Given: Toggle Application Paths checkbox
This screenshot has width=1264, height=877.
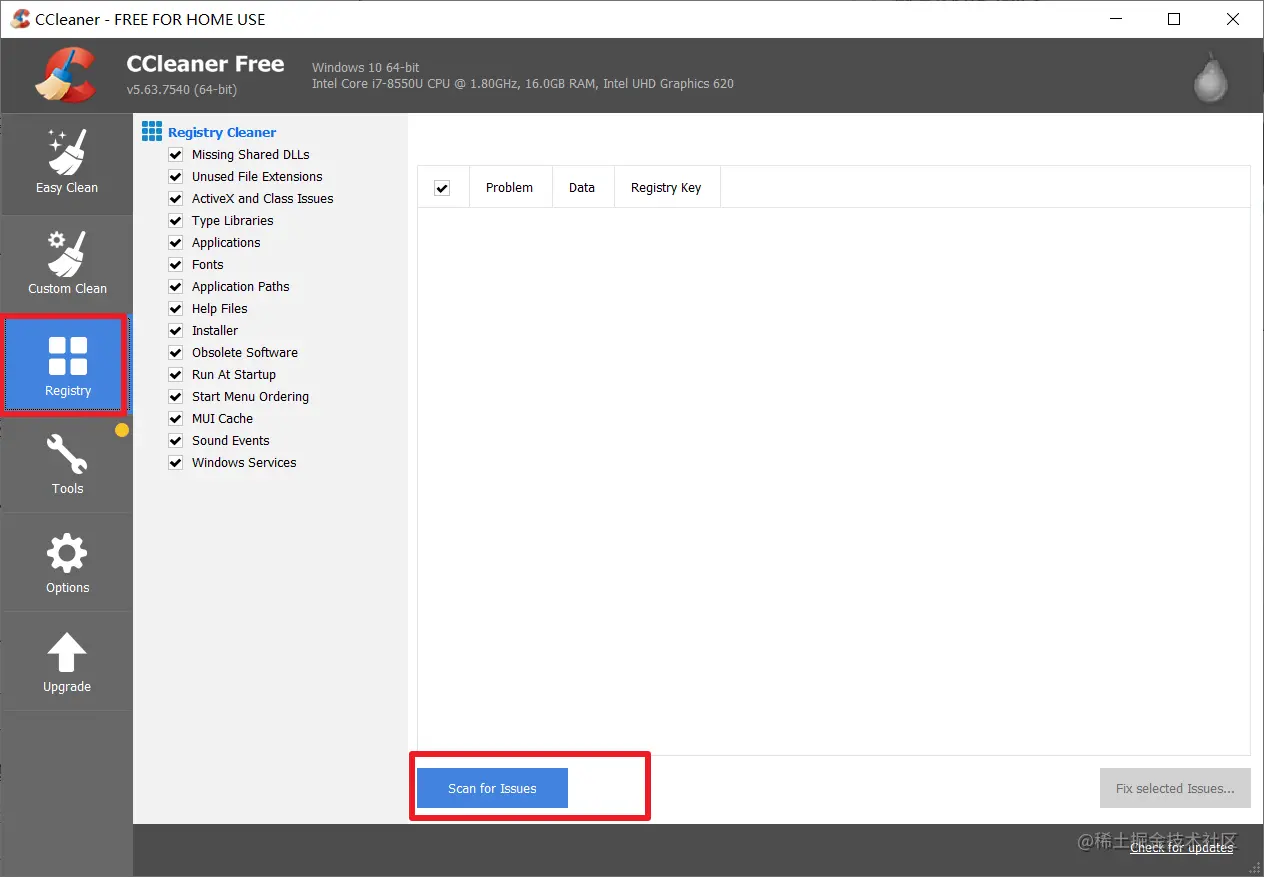Looking at the screenshot, I should pyautogui.click(x=176, y=287).
